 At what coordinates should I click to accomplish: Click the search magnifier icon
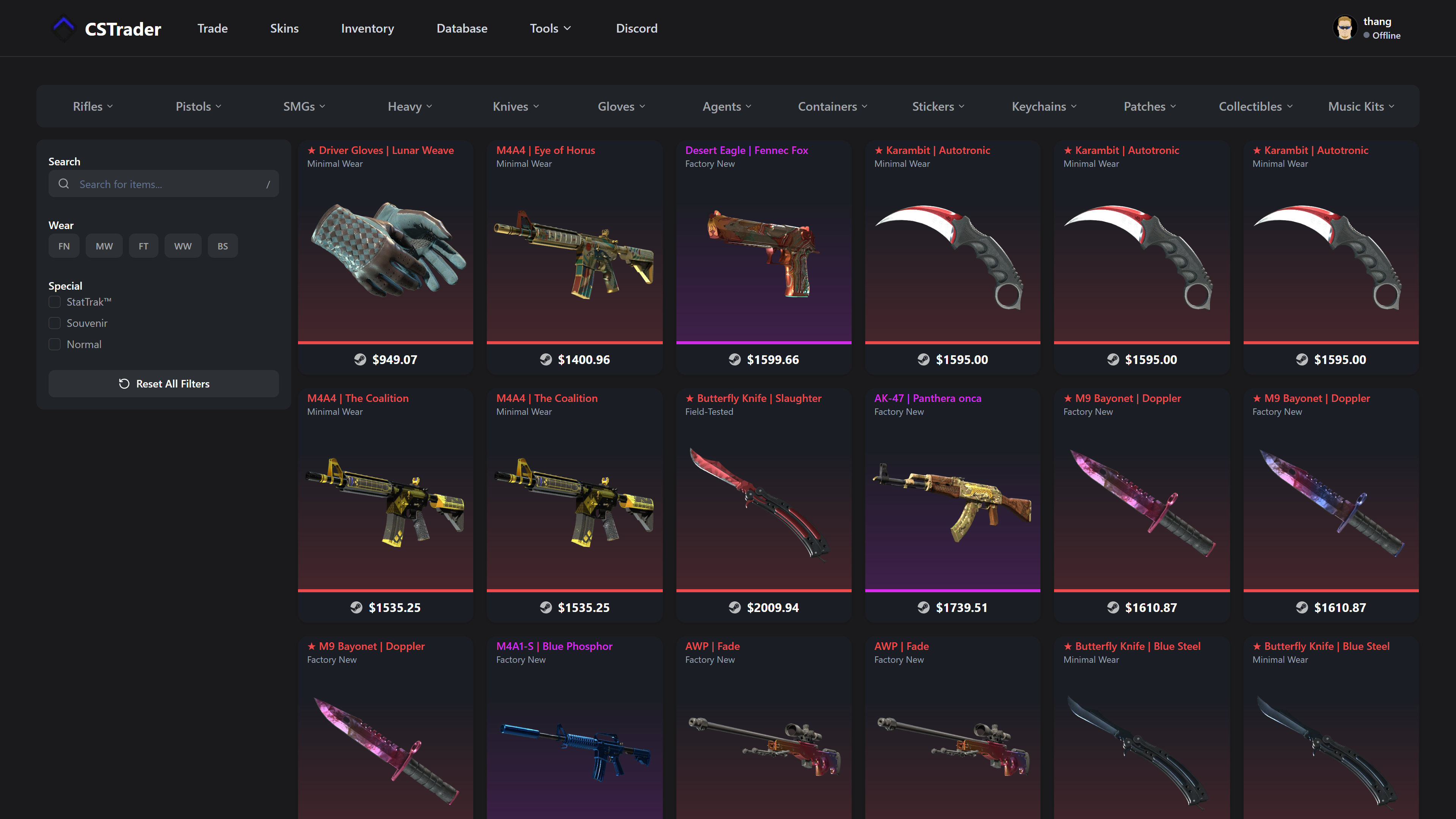64,184
